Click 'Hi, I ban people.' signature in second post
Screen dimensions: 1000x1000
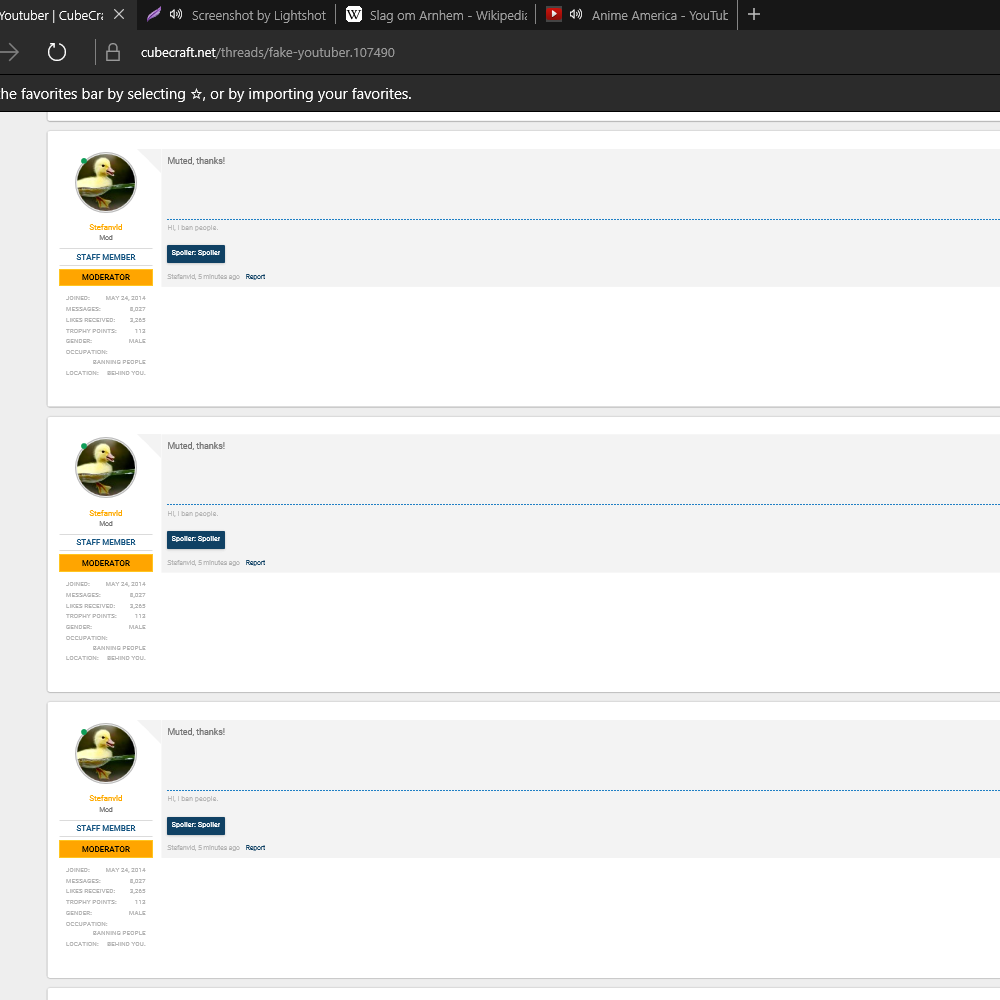tap(193, 513)
